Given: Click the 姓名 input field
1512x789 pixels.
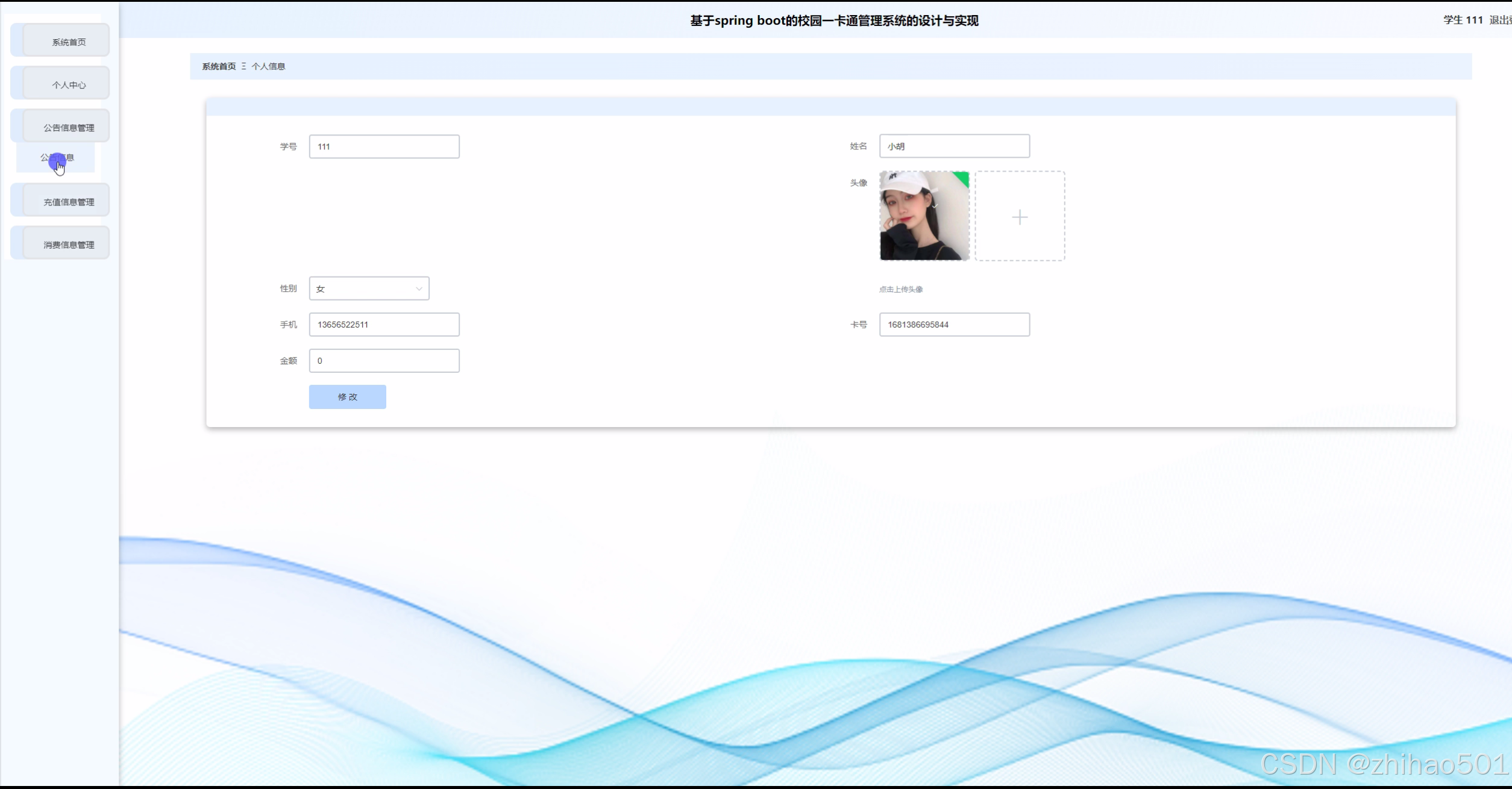Looking at the screenshot, I should [x=954, y=146].
